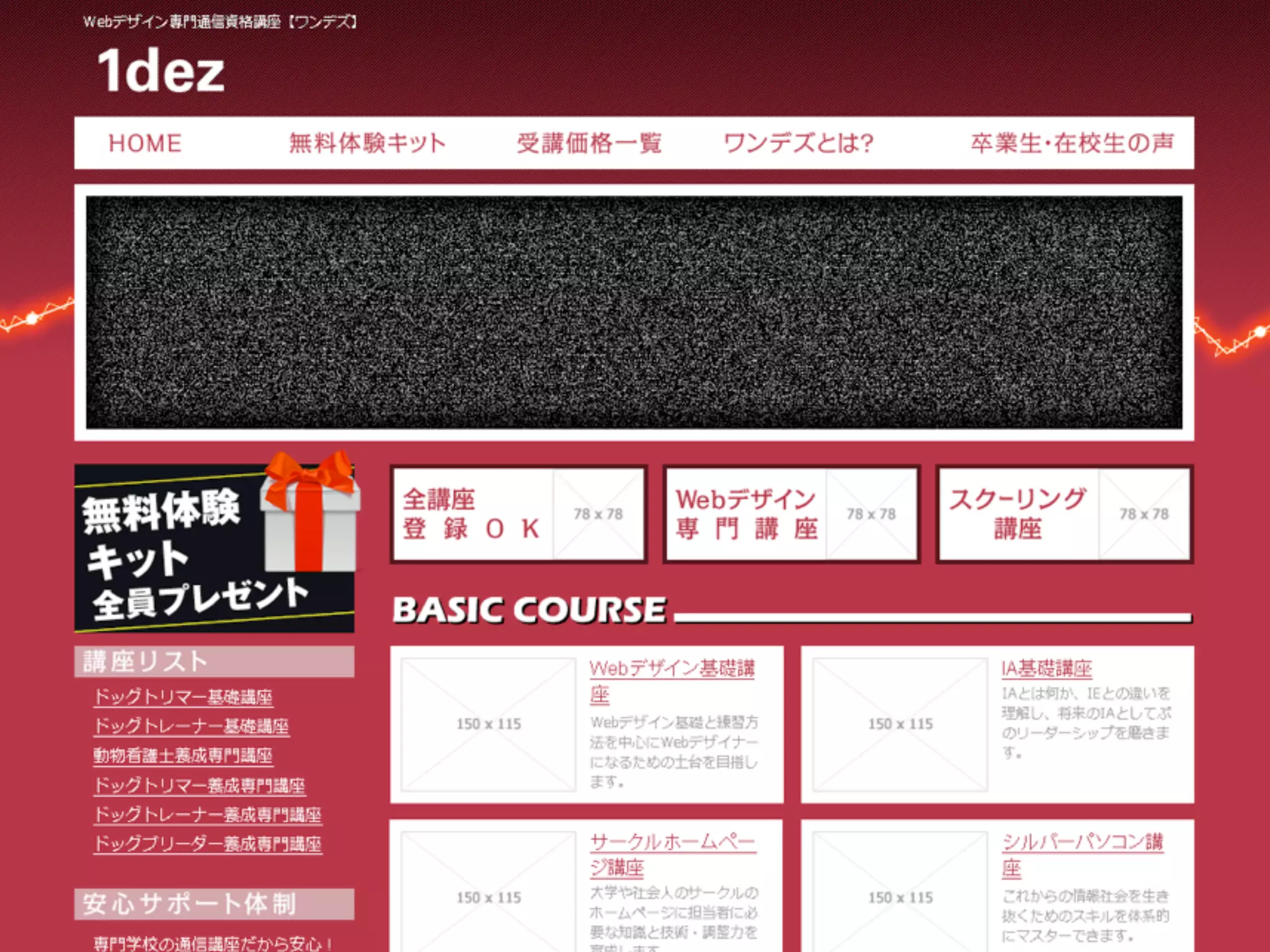Open ドッグトリマー基礎講座 sidebar link
This screenshot has width=1270, height=952.
click(184, 697)
